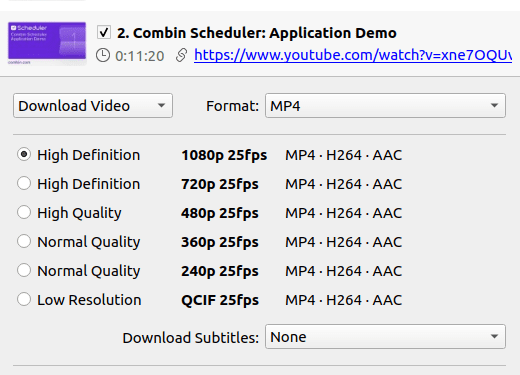Click the 'Download Subtitles:' label
This screenshot has height=375, width=520.
[191, 338]
